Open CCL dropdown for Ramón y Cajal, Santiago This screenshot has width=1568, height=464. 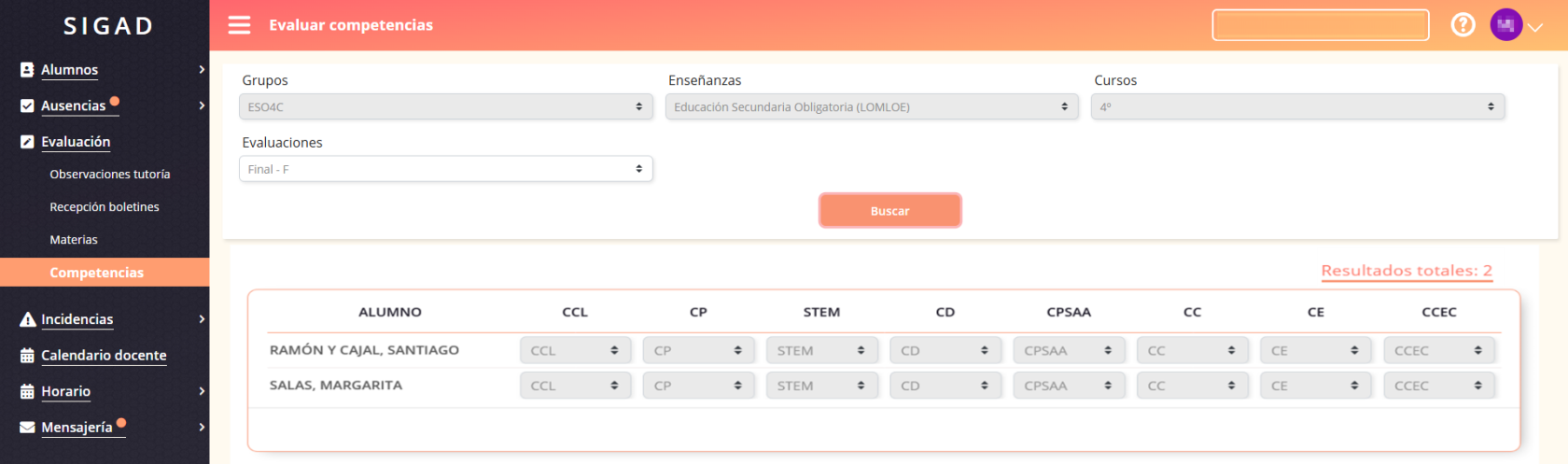point(575,351)
